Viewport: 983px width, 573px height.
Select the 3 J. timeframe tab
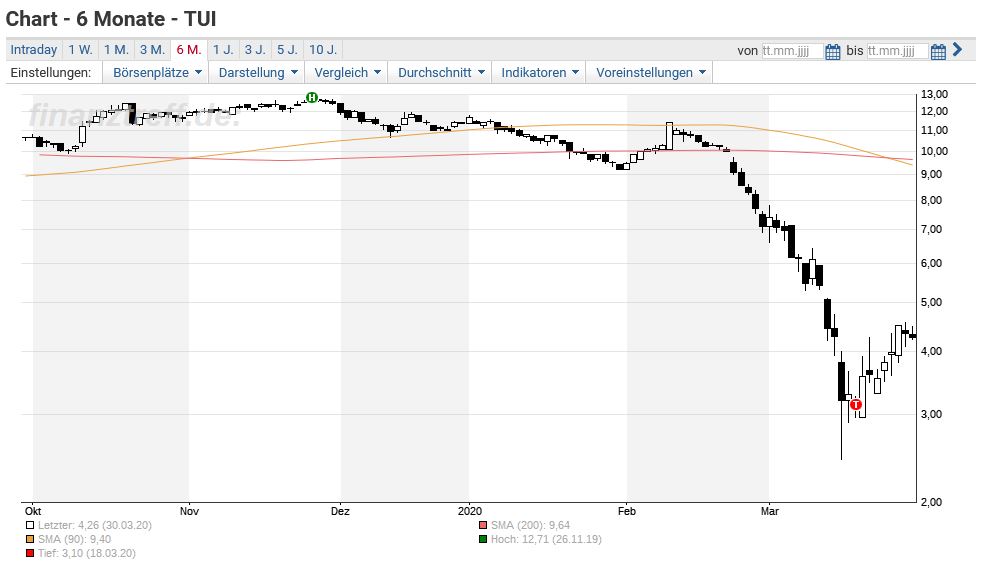click(x=255, y=50)
